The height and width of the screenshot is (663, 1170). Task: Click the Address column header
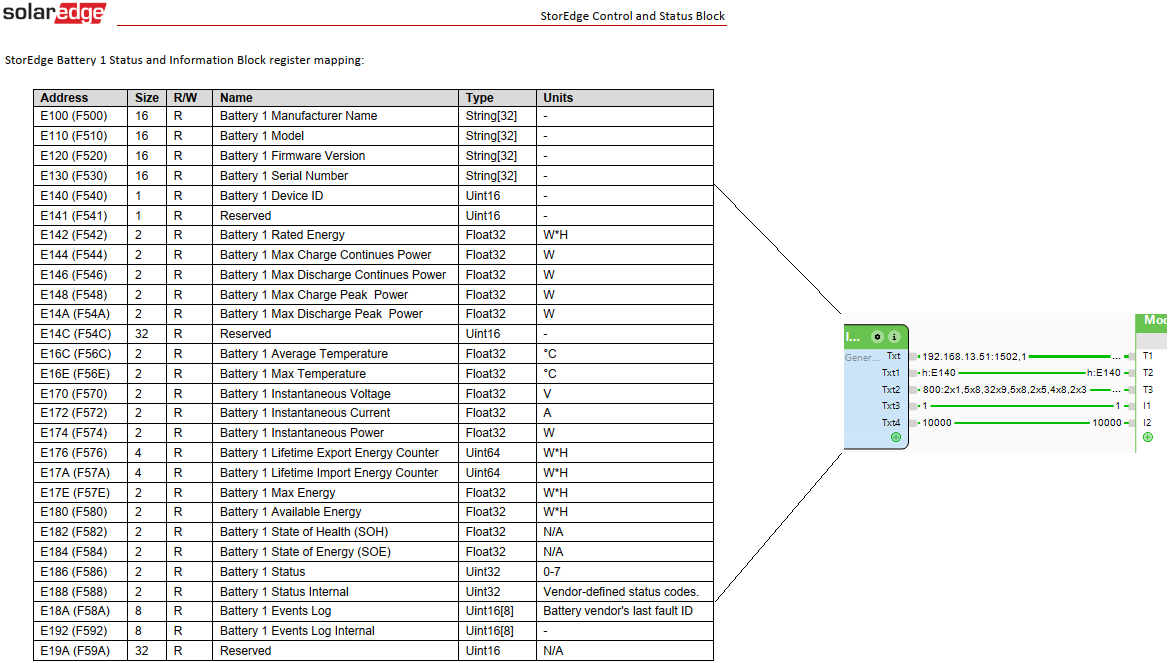[64, 98]
